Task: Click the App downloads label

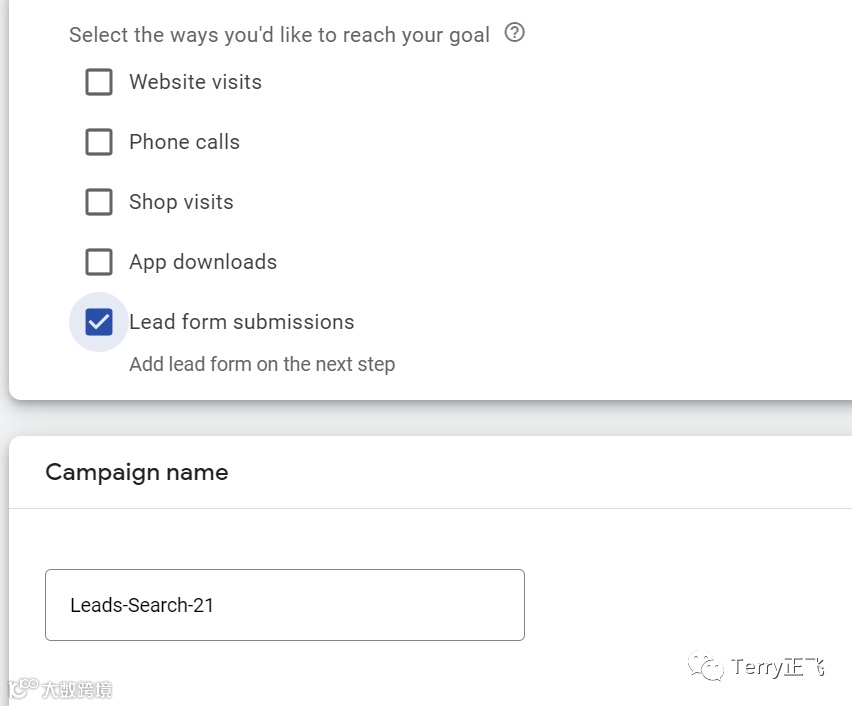Action: pyautogui.click(x=203, y=262)
